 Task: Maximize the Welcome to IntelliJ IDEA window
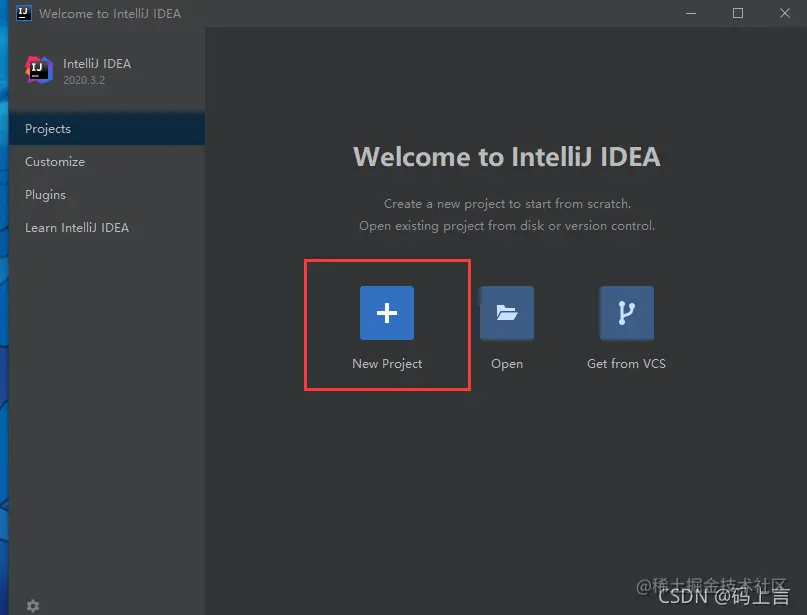(x=738, y=13)
